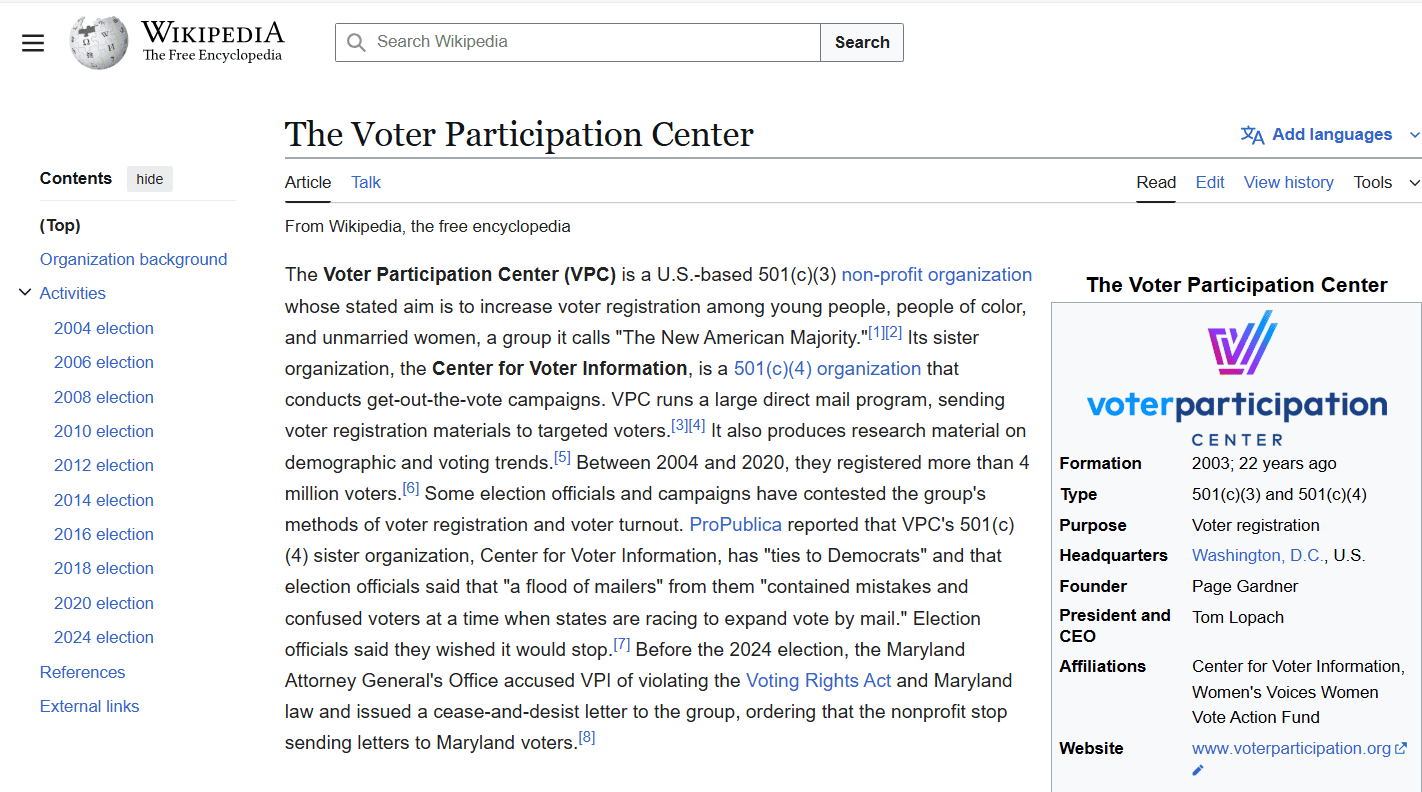Viewport: 1422px width, 792px height.
Task: Open the View history tab
Action: (1288, 182)
